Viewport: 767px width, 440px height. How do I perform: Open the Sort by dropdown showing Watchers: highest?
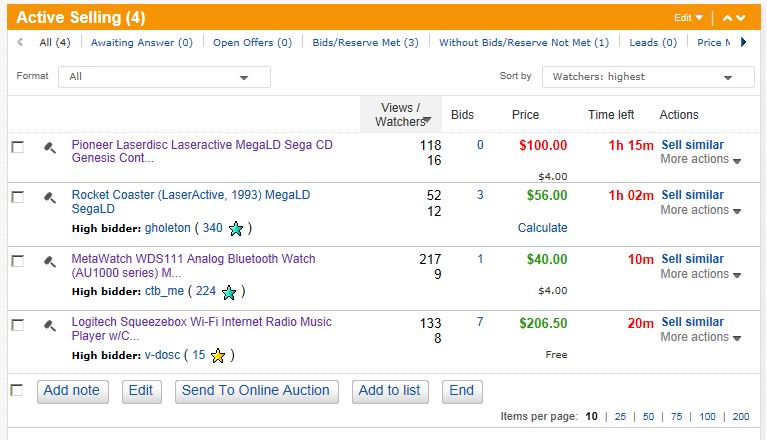(x=647, y=77)
